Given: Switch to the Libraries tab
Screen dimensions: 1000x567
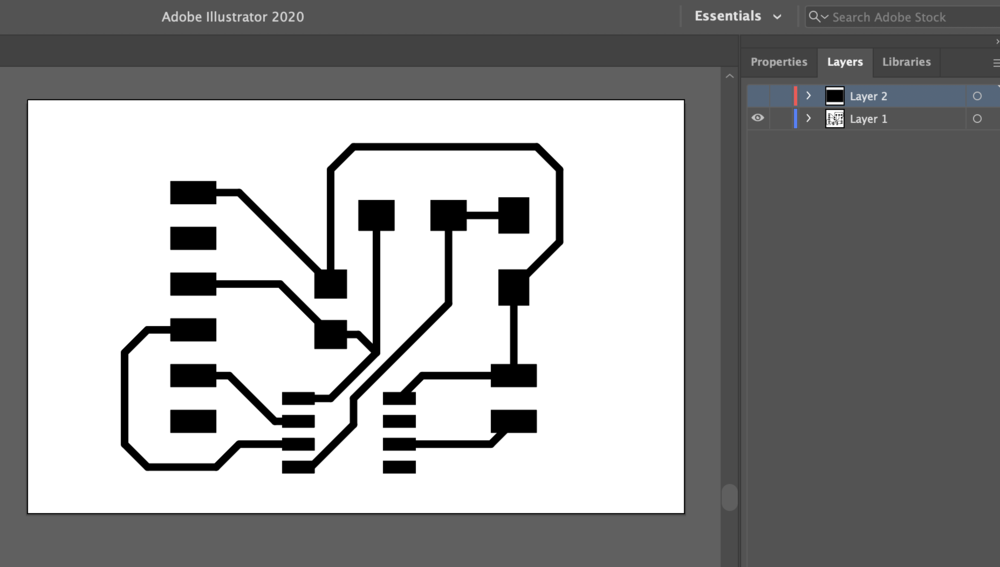Looking at the screenshot, I should [906, 62].
